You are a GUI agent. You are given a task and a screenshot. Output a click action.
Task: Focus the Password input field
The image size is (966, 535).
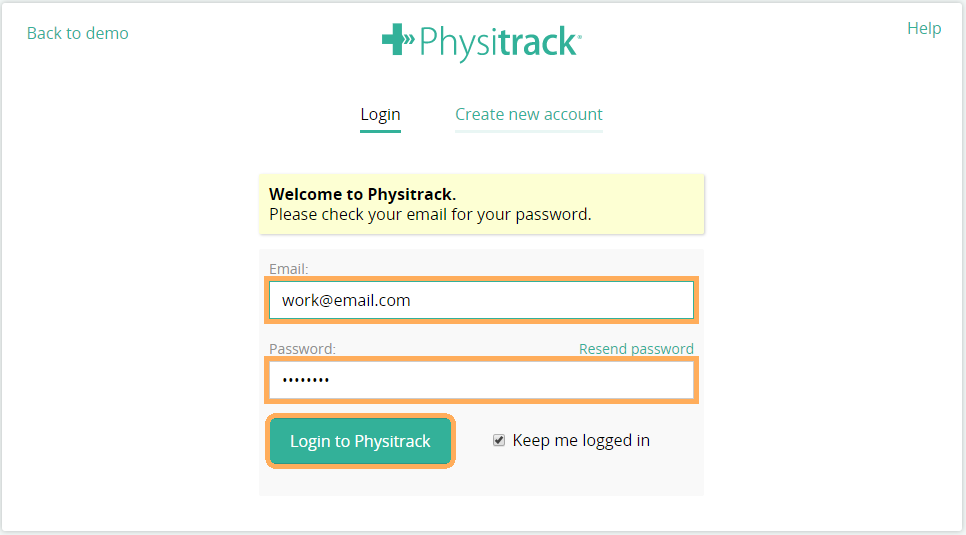click(482, 380)
